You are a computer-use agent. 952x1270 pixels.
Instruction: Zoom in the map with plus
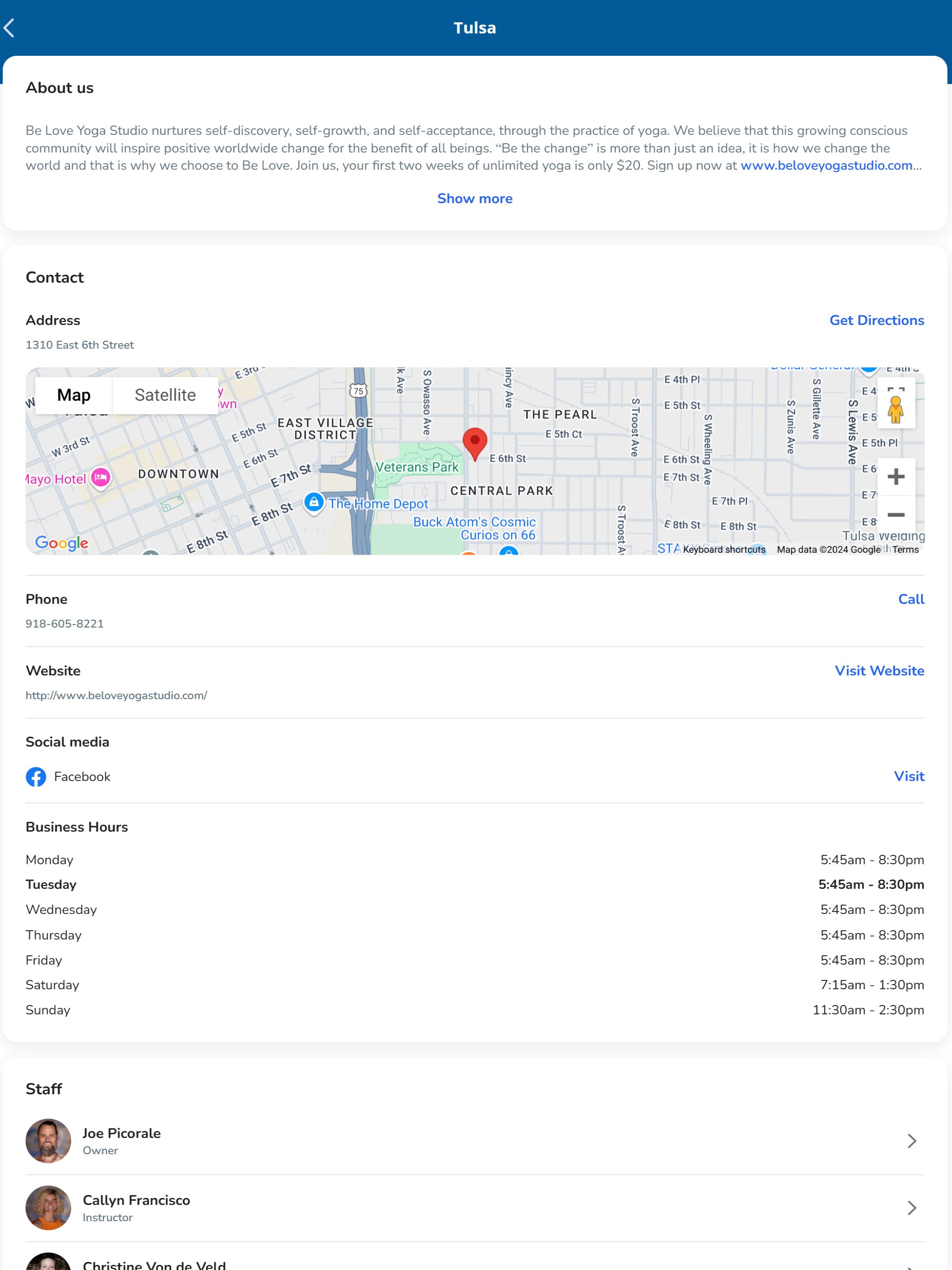tap(896, 476)
